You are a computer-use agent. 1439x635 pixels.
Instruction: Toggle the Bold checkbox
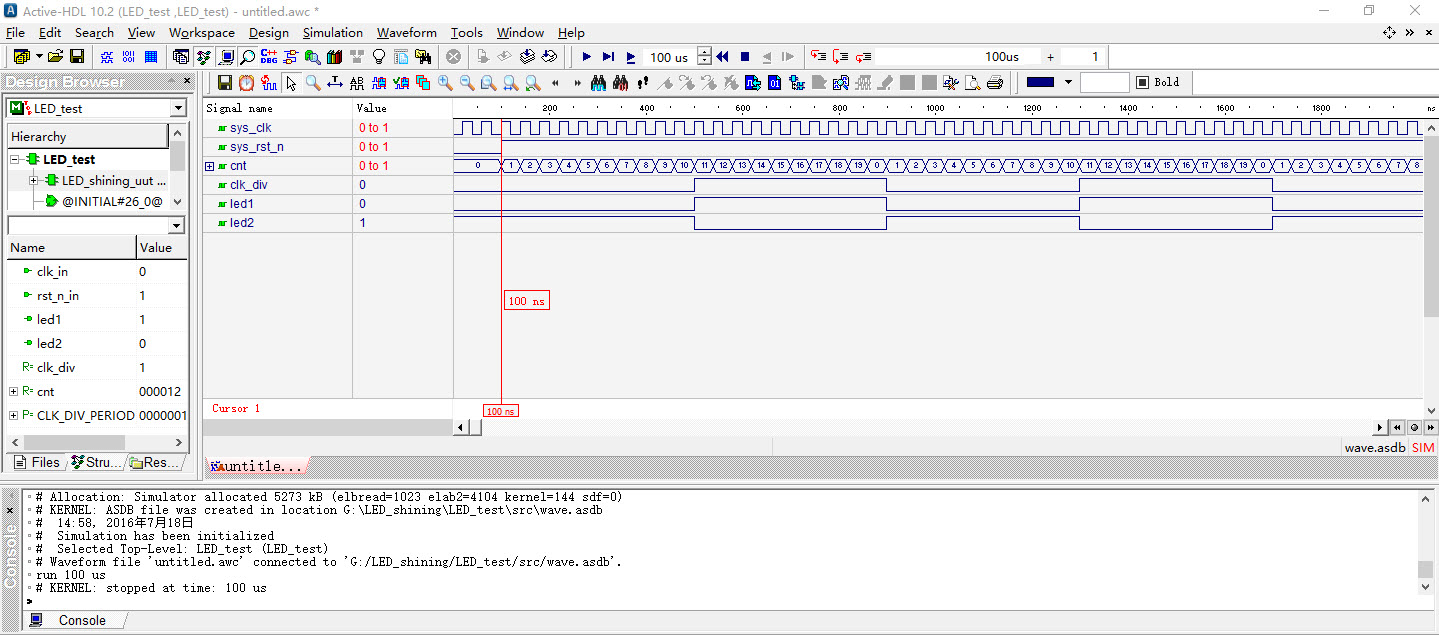click(1142, 82)
